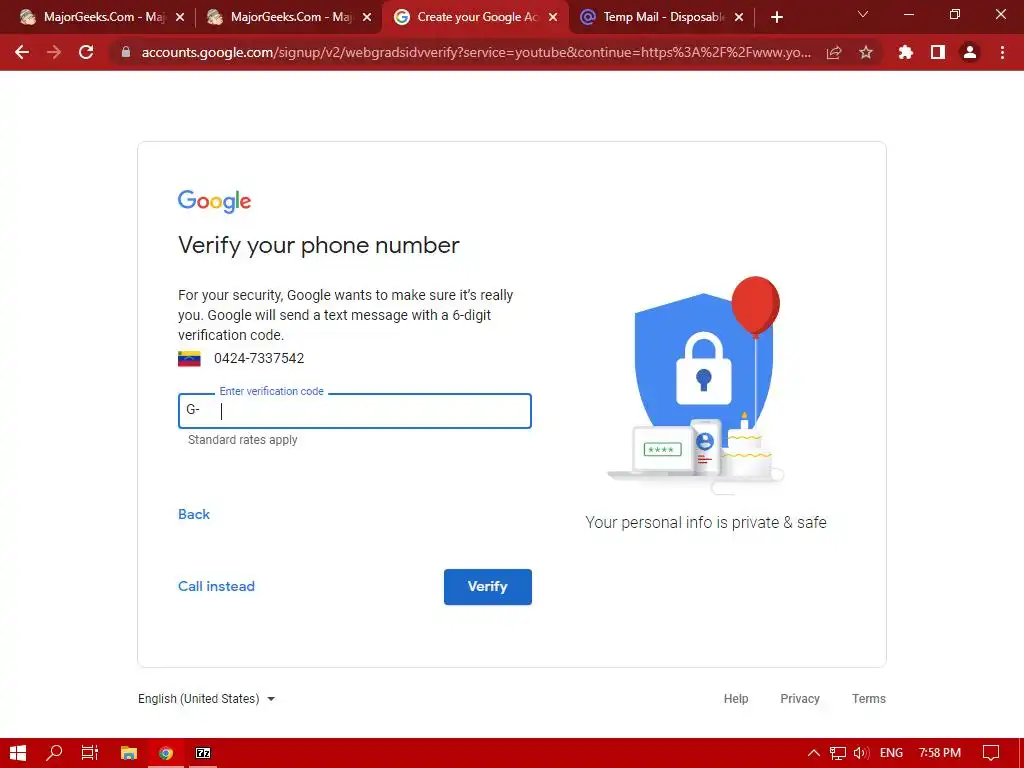
Task: Bookmark this page with the star icon
Action: pyautogui.click(x=866, y=52)
